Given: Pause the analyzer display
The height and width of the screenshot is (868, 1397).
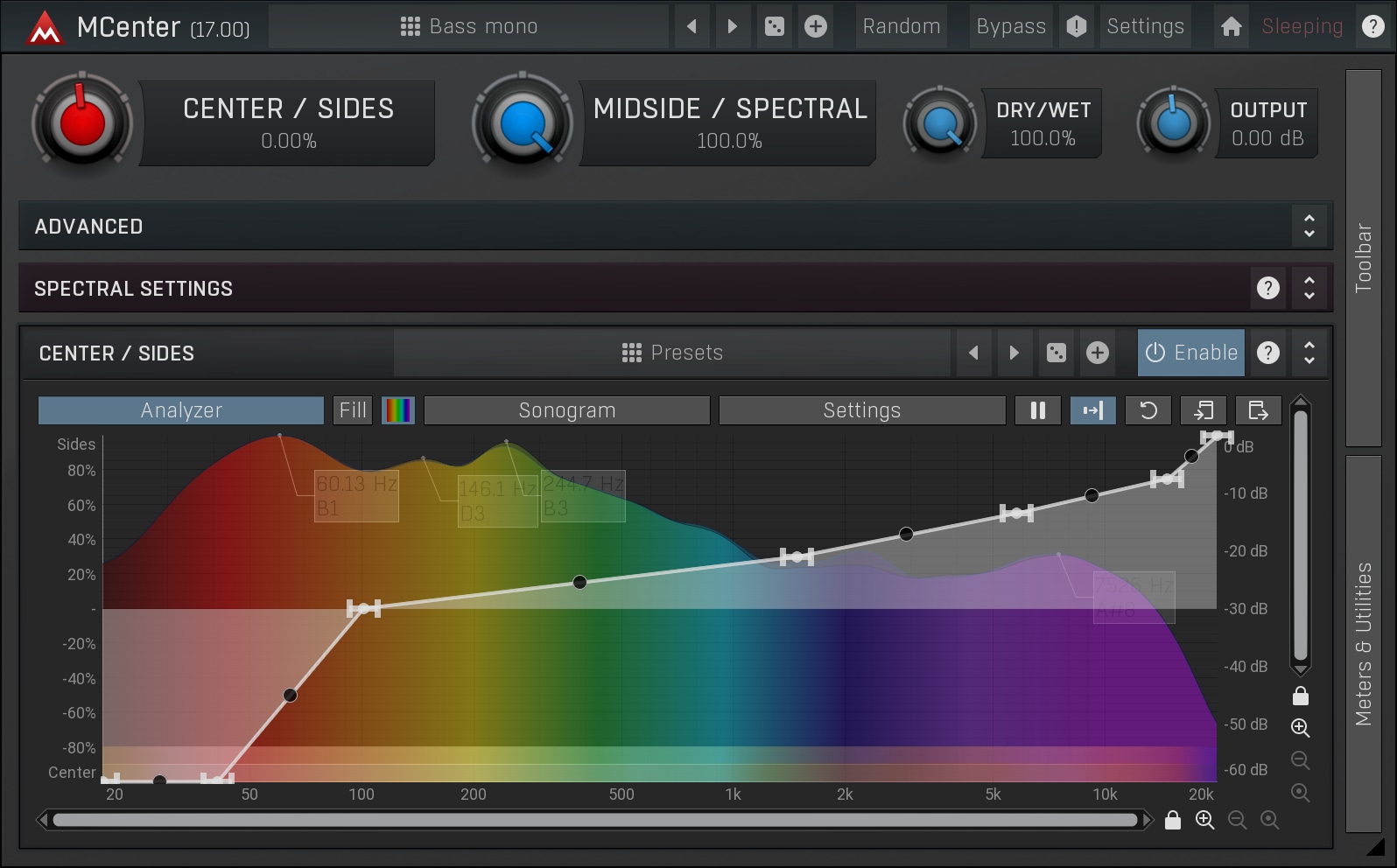Looking at the screenshot, I should tap(1038, 410).
